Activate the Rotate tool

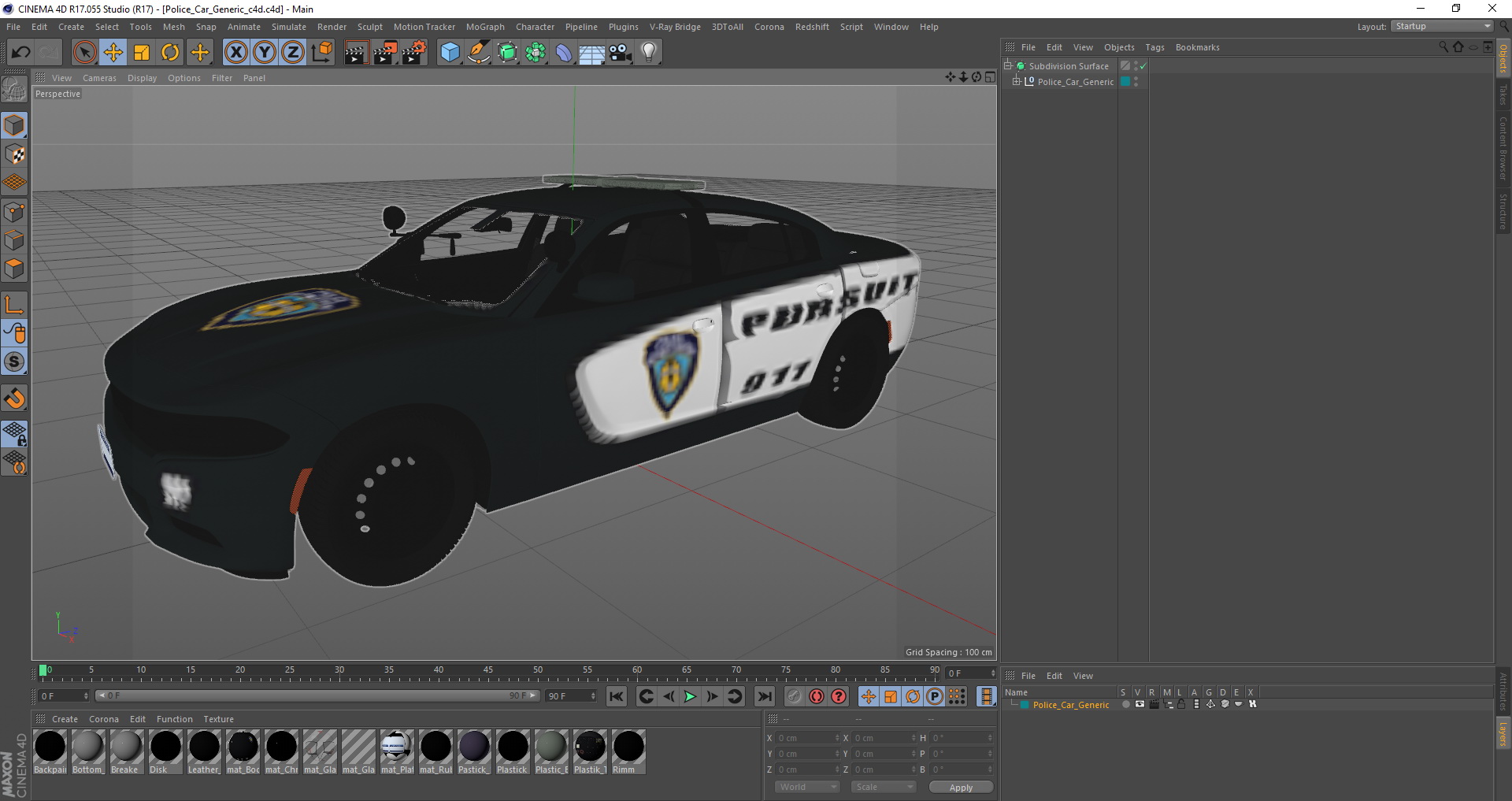click(x=170, y=53)
